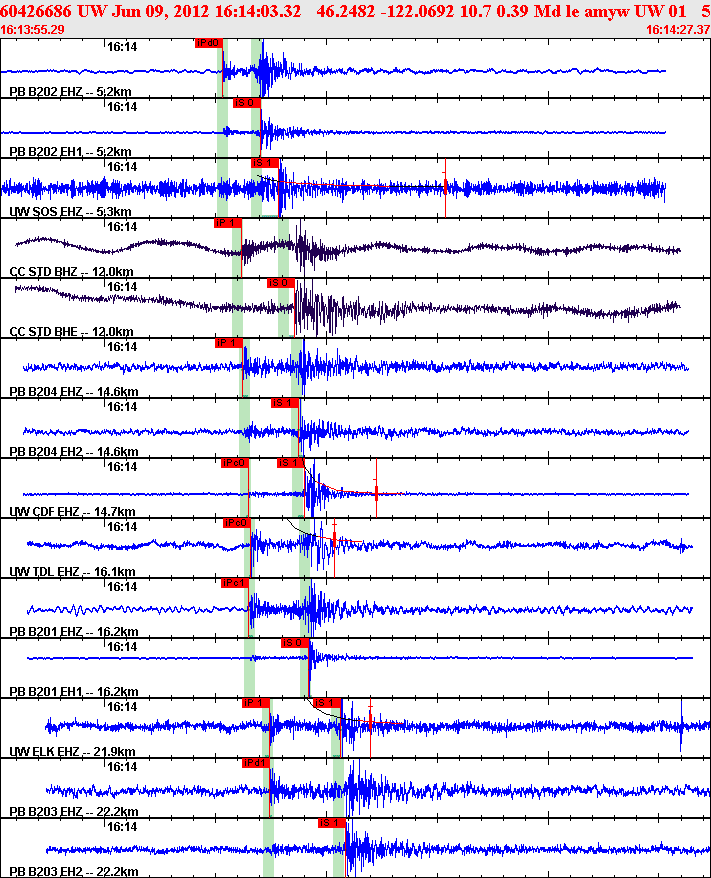The image size is (711, 878).
Task: Click the PB B201 EHZ -- 16.2km label
Action: tap(74, 631)
